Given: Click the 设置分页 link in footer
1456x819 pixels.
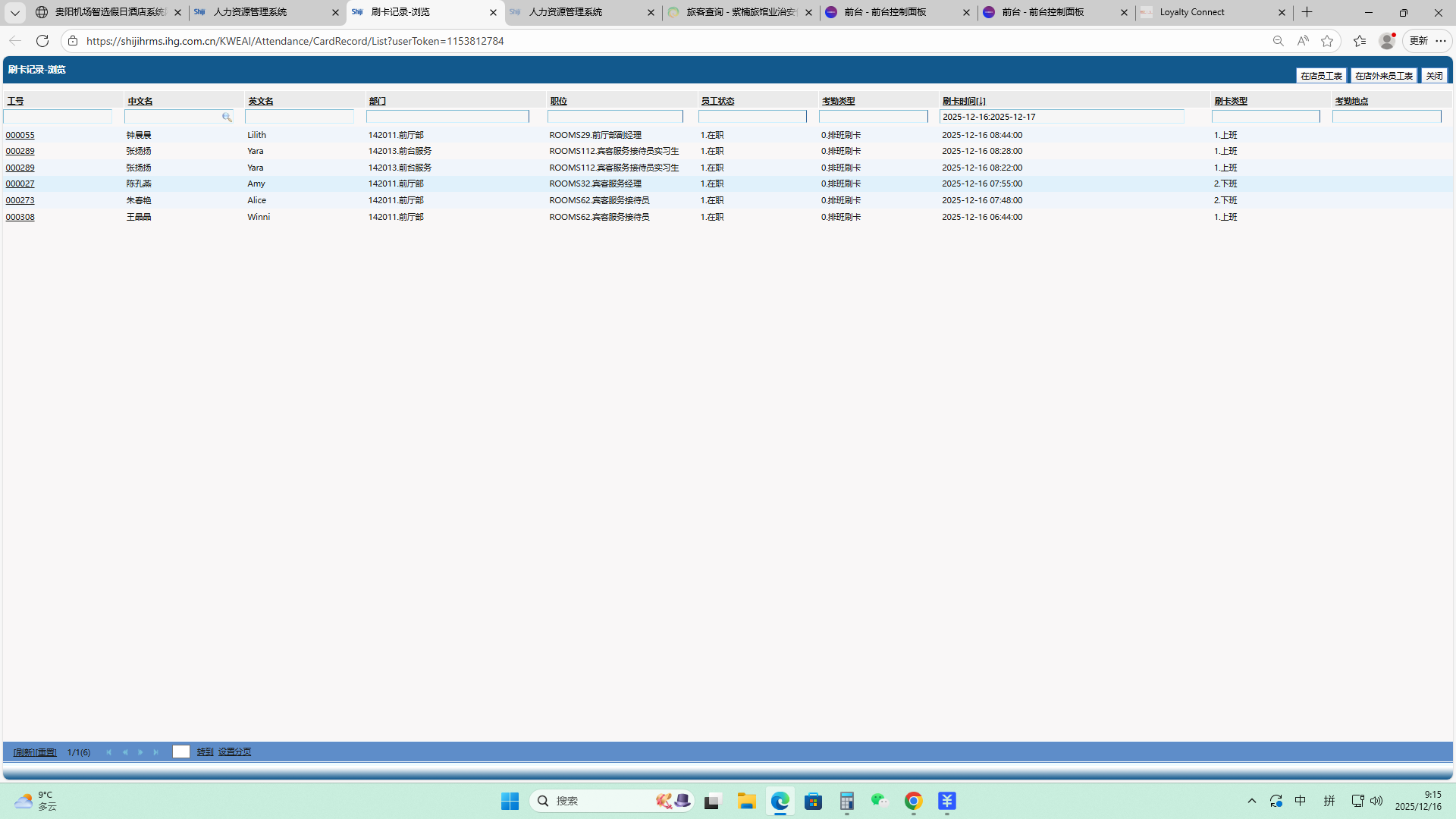Looking at the screenshot, I should pos(234,752).
